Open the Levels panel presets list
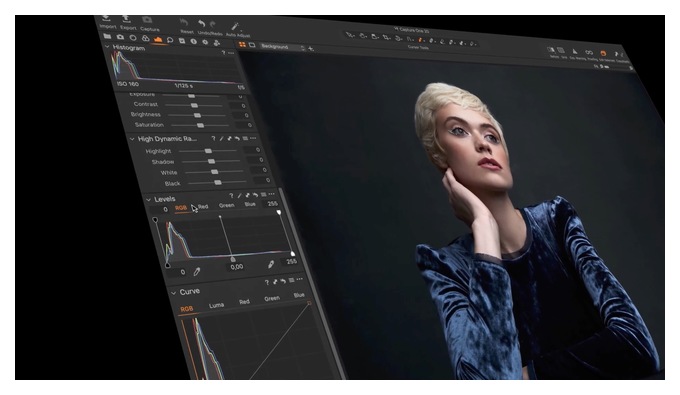Viewport: 680px width, 395px height. [x=264, y=195]
